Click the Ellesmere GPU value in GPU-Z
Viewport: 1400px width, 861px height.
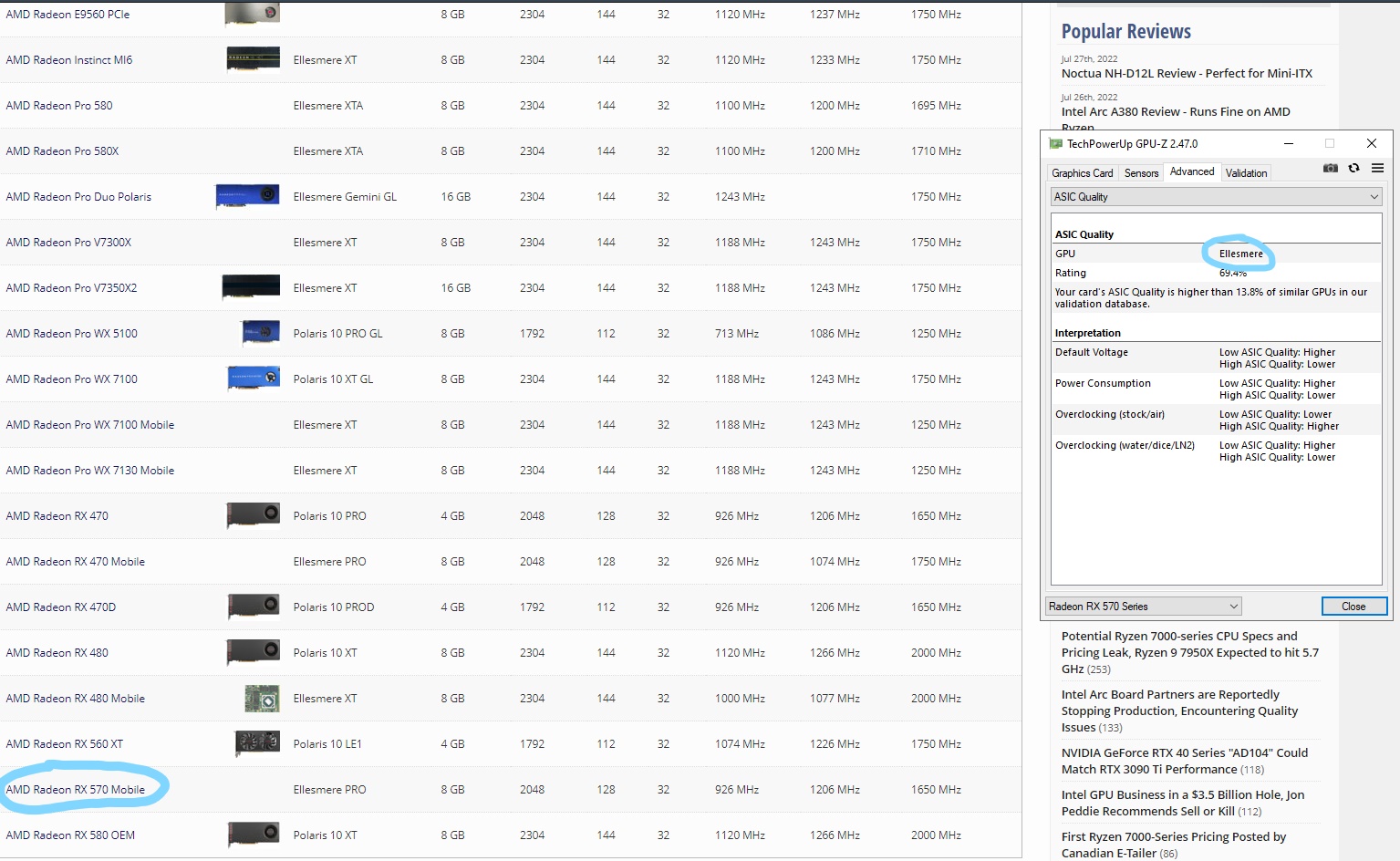tap(1240, 254)
